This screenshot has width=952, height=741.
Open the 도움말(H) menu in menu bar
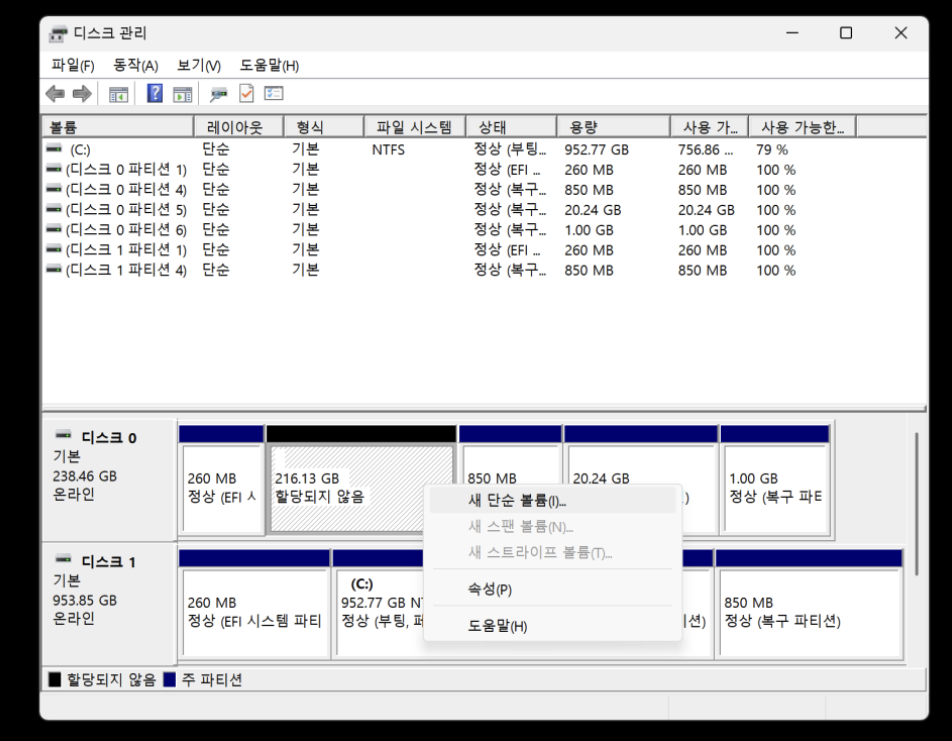269,65
